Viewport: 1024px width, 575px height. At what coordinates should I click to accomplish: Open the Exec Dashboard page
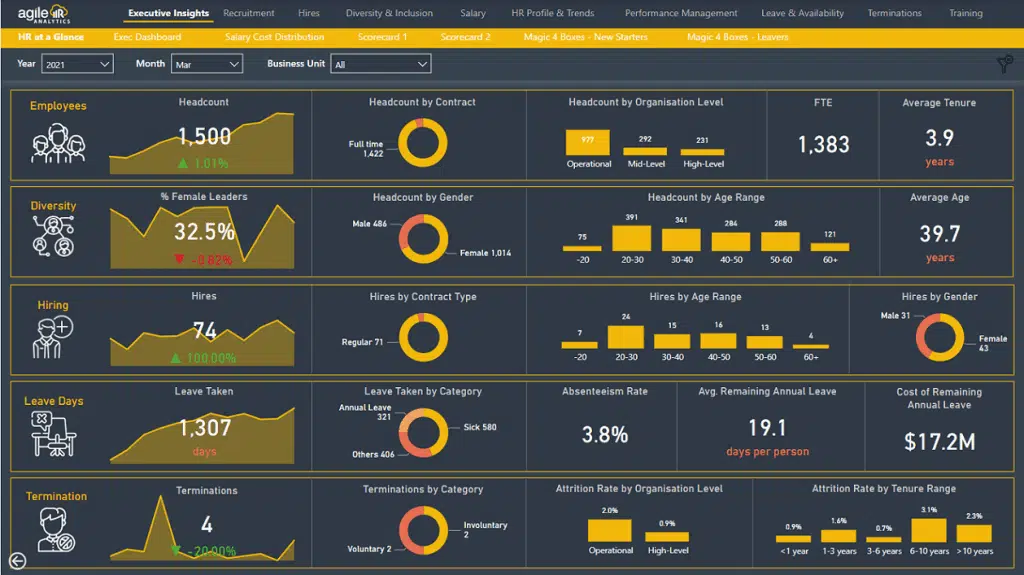tap(147, 37)
